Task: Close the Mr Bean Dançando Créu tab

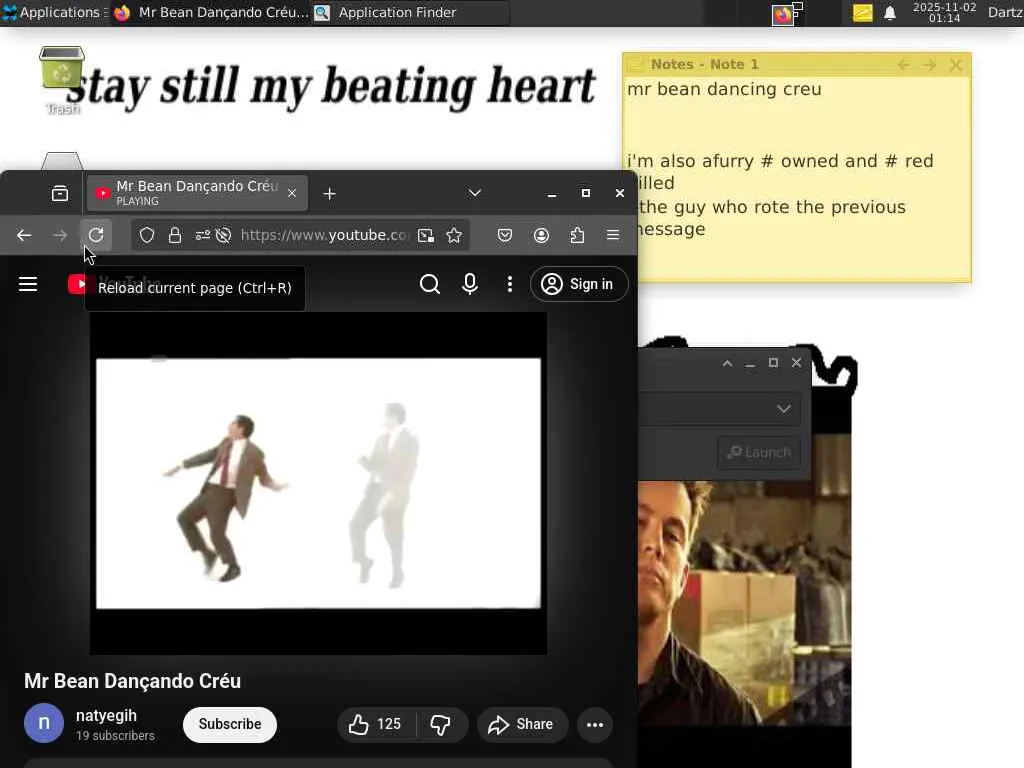Action: pyautogui.click(x=292, y=193)
